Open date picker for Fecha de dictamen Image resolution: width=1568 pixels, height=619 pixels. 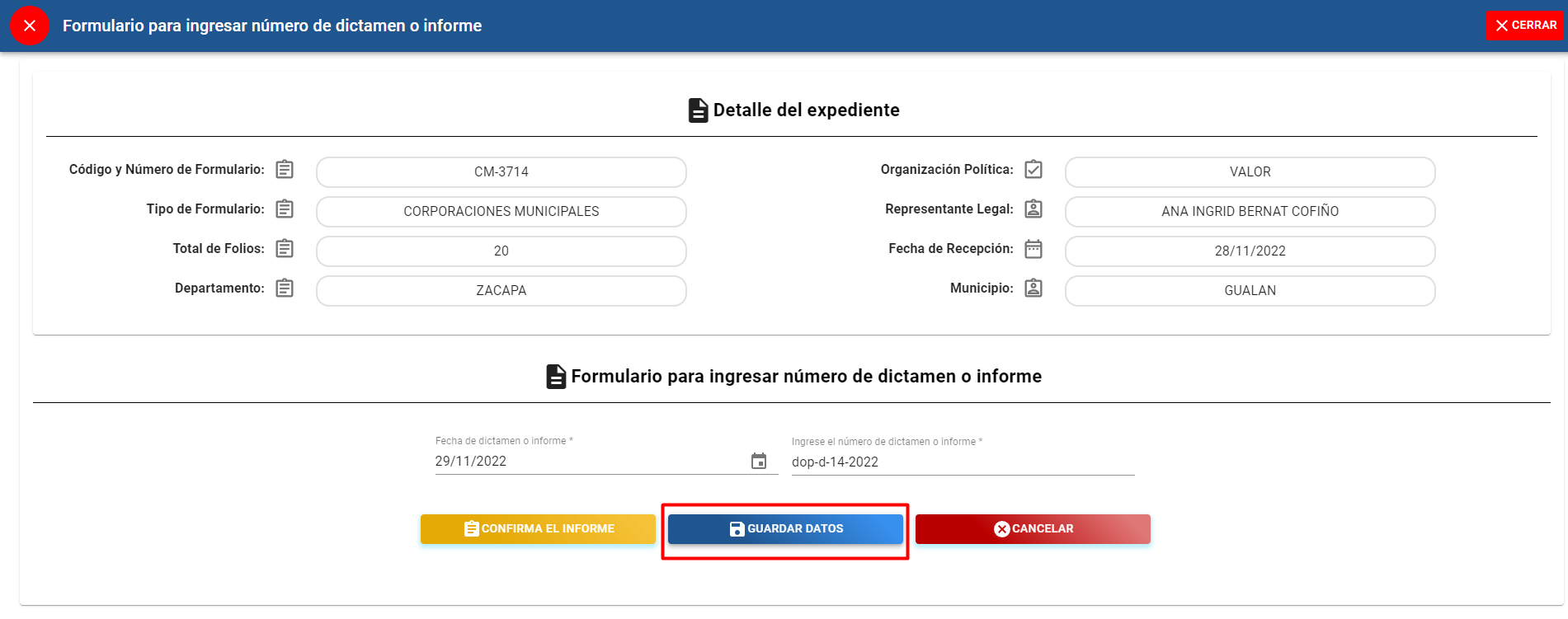tap(759, 462)
